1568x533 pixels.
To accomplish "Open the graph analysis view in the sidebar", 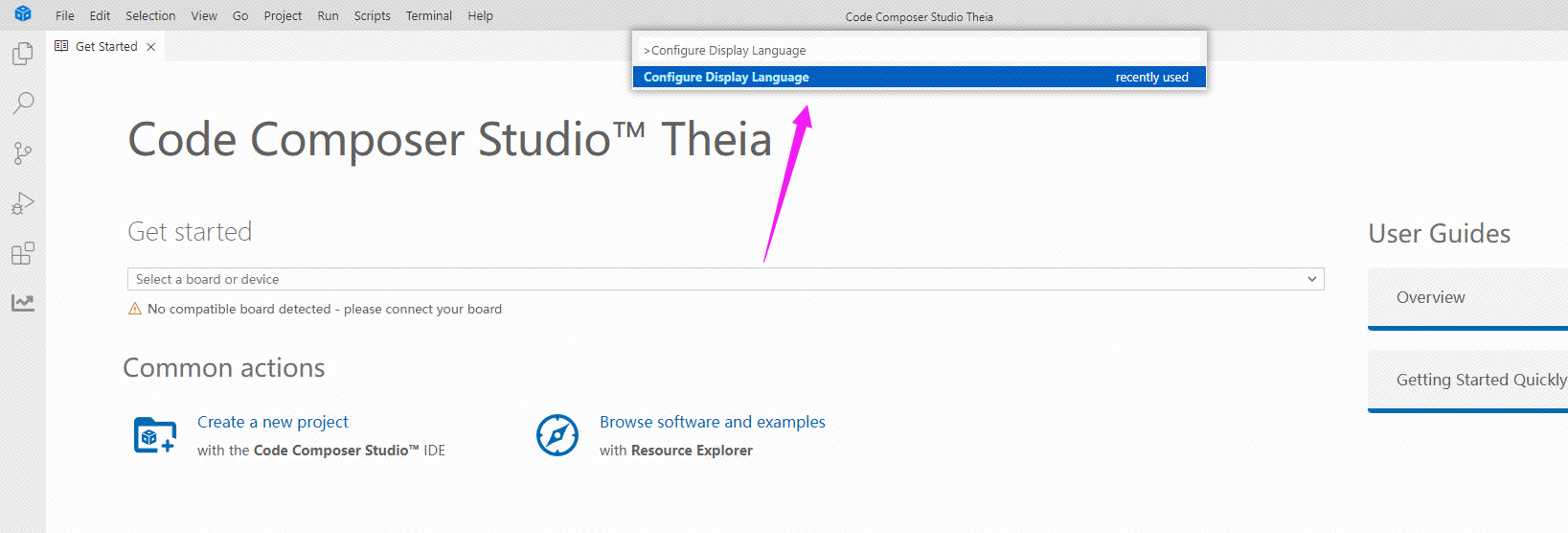I will click(x=23, y=303).
